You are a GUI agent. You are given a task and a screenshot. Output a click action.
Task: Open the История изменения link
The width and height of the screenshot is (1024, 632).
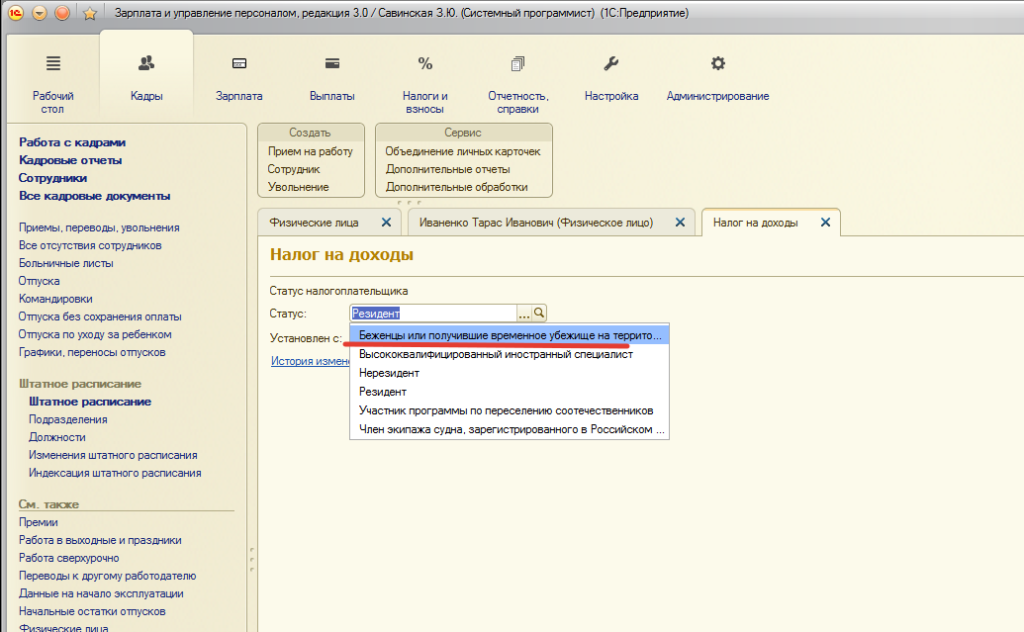point(310,361)
